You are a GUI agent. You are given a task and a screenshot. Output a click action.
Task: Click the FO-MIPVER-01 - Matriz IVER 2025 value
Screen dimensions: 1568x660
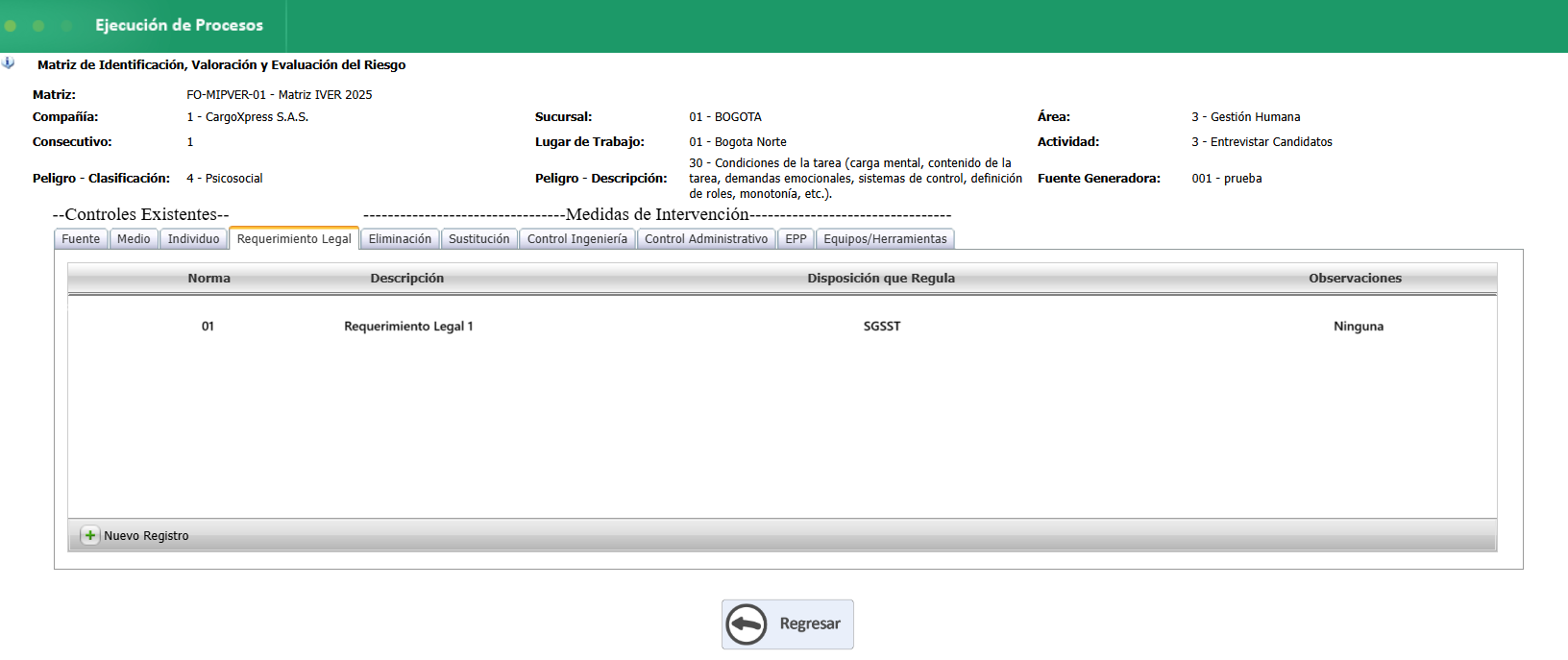click(280, 95)
